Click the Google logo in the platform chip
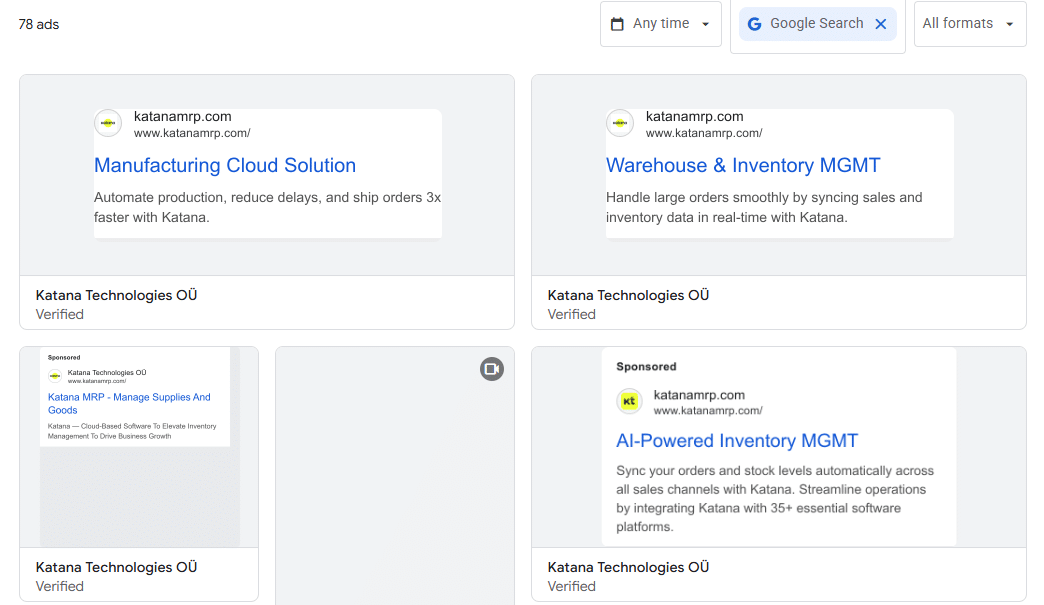This screenshot has width=1044, height=605. point(754,24)
